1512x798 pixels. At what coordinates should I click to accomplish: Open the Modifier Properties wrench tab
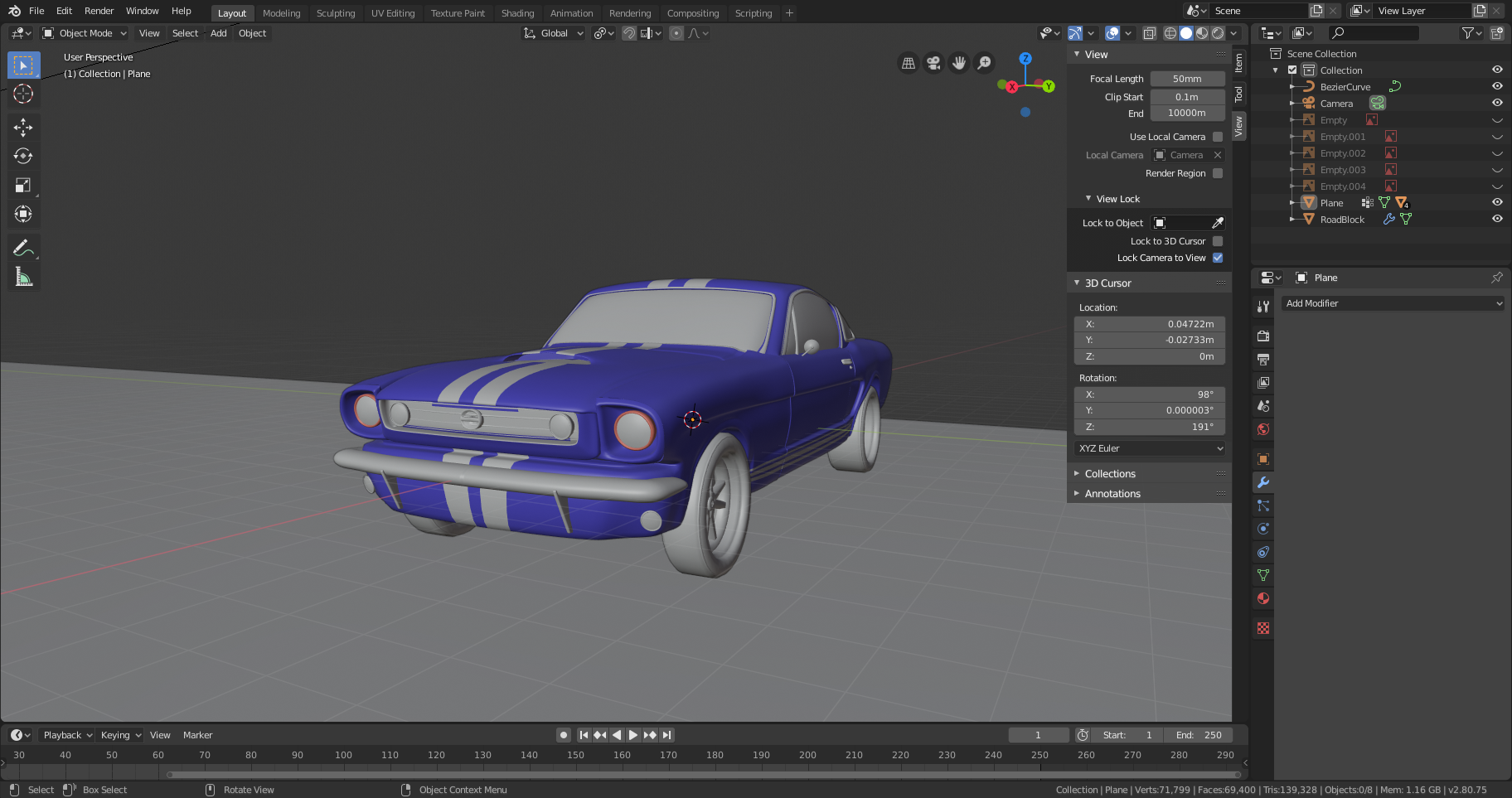coord(1262,482)
